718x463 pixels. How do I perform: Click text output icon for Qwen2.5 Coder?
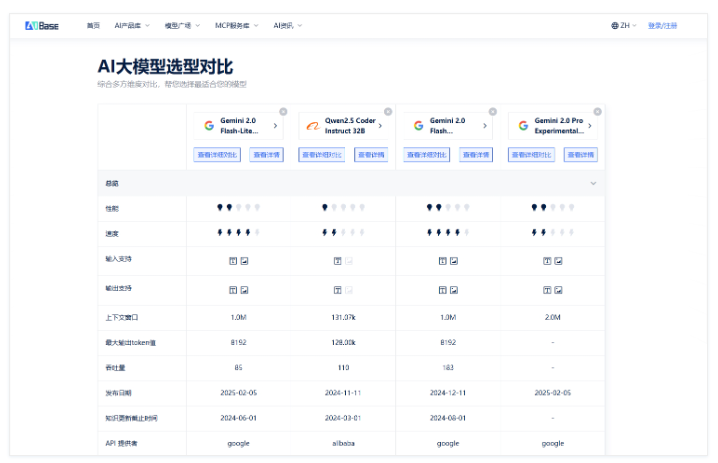click(337, 290)
